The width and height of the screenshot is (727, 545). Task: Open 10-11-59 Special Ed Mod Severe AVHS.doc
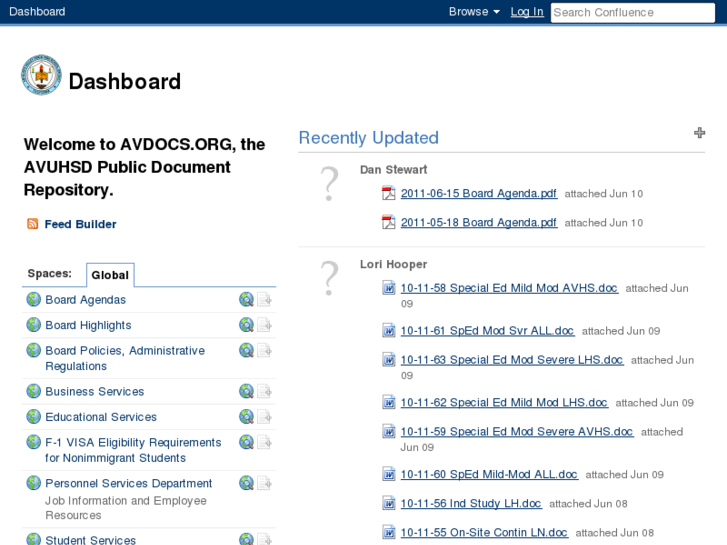(x=517, y=432)
